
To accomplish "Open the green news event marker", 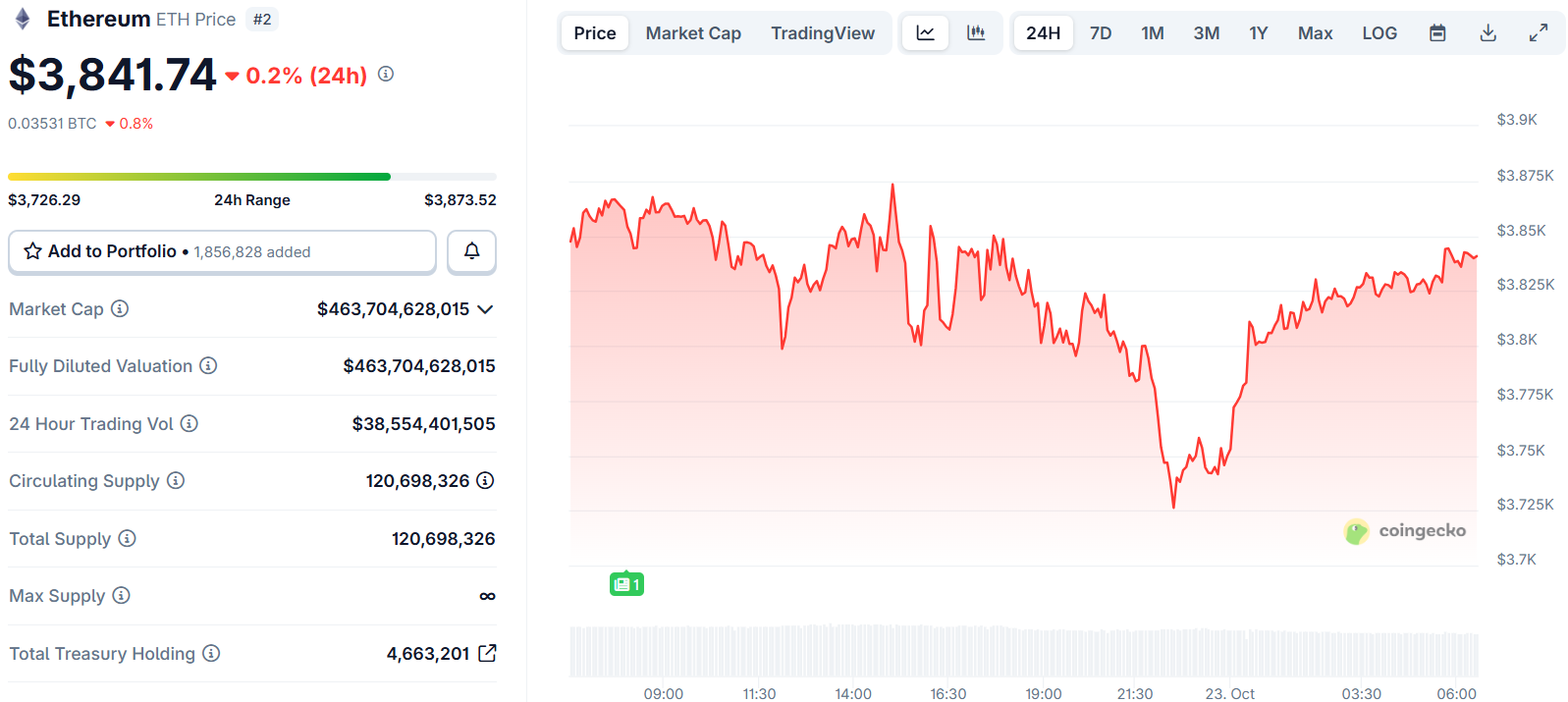I will coord(626,585).
